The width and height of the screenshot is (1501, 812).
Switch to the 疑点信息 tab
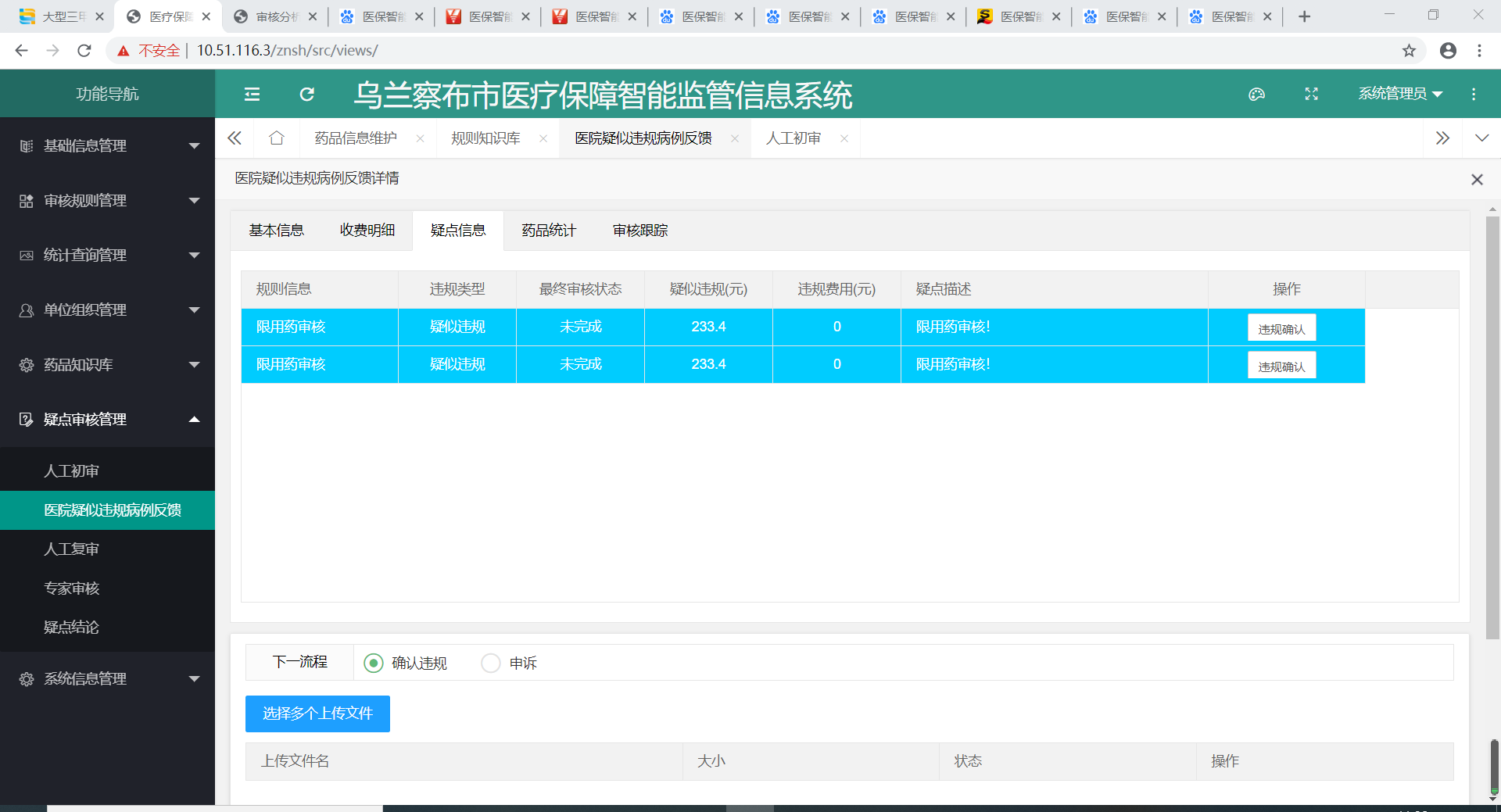click(458, 231)
